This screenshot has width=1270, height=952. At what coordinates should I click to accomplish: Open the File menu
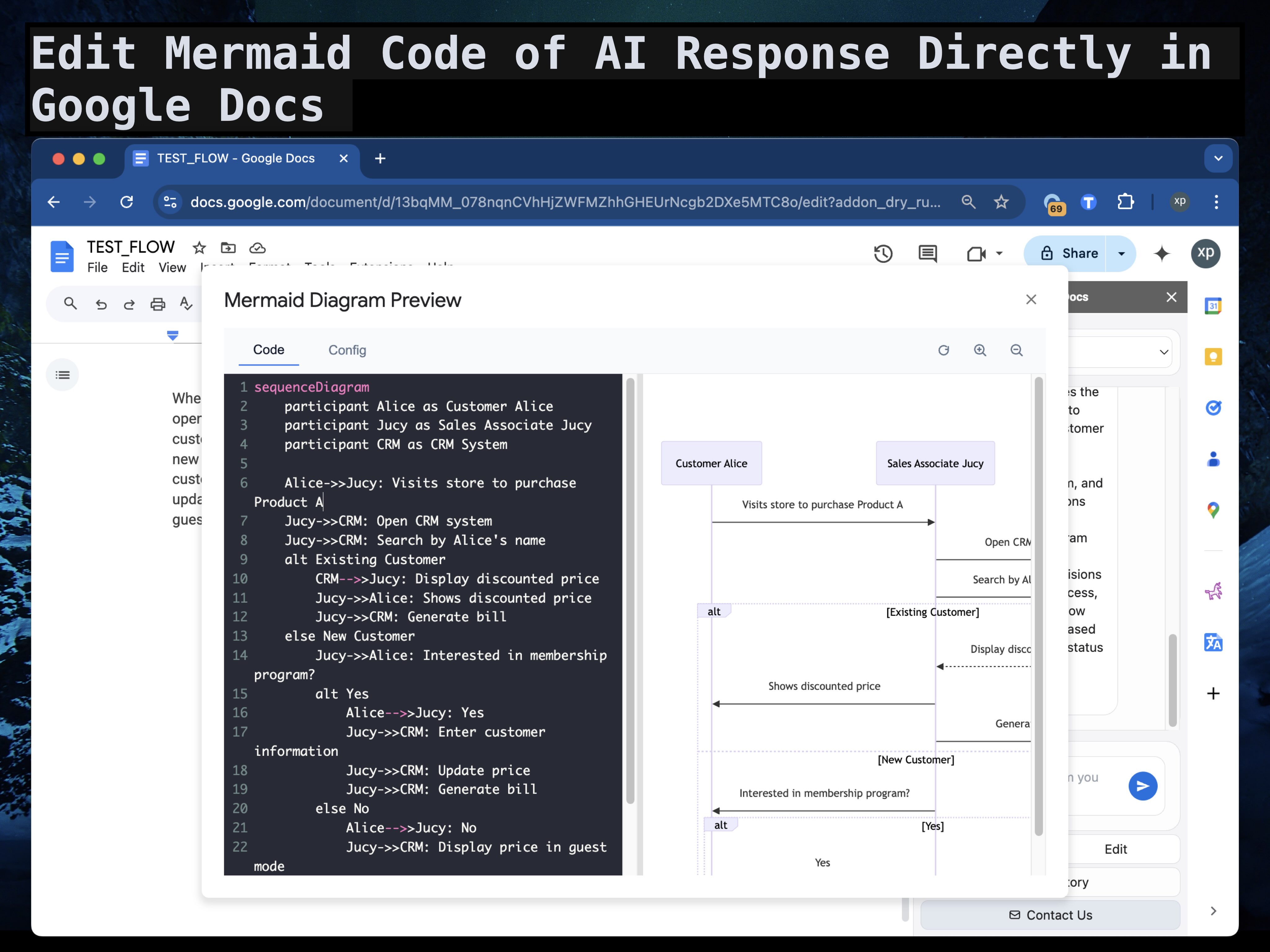pyautogui.click(x=97, y=267)
